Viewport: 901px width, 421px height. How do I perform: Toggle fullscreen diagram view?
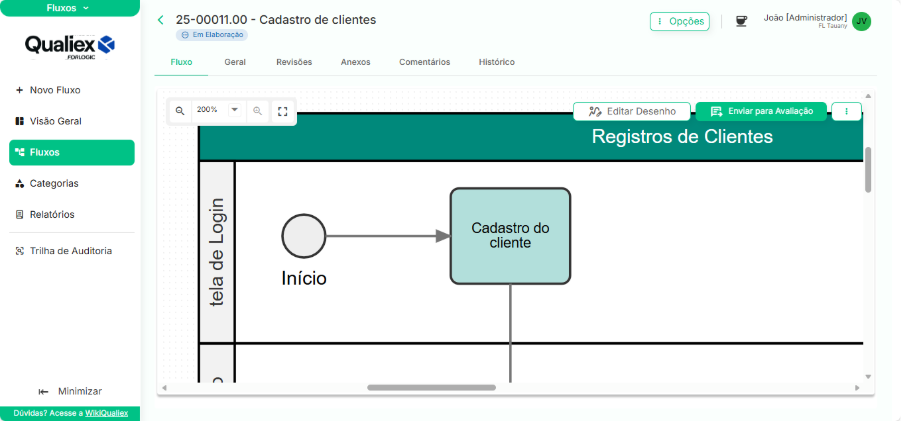[x=282, y=111]
